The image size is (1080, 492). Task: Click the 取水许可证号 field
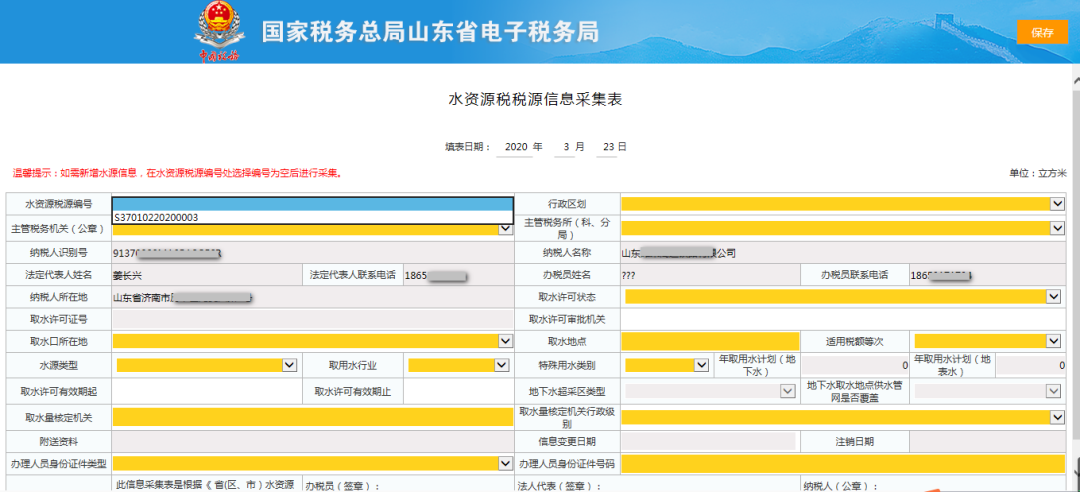pyautogui.click(x=312, y=319)
